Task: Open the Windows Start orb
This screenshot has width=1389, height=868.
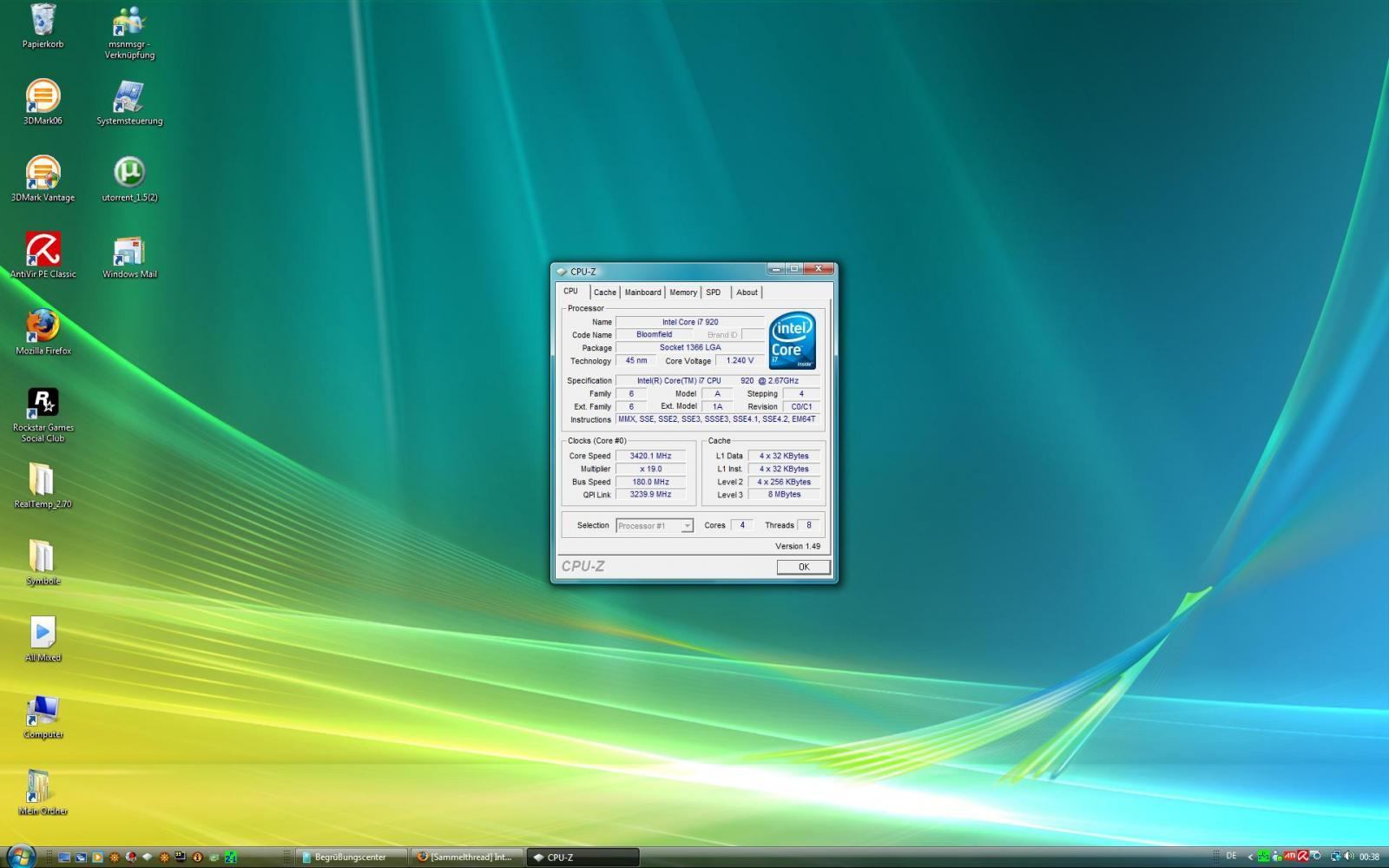Action: click(22, 857)
